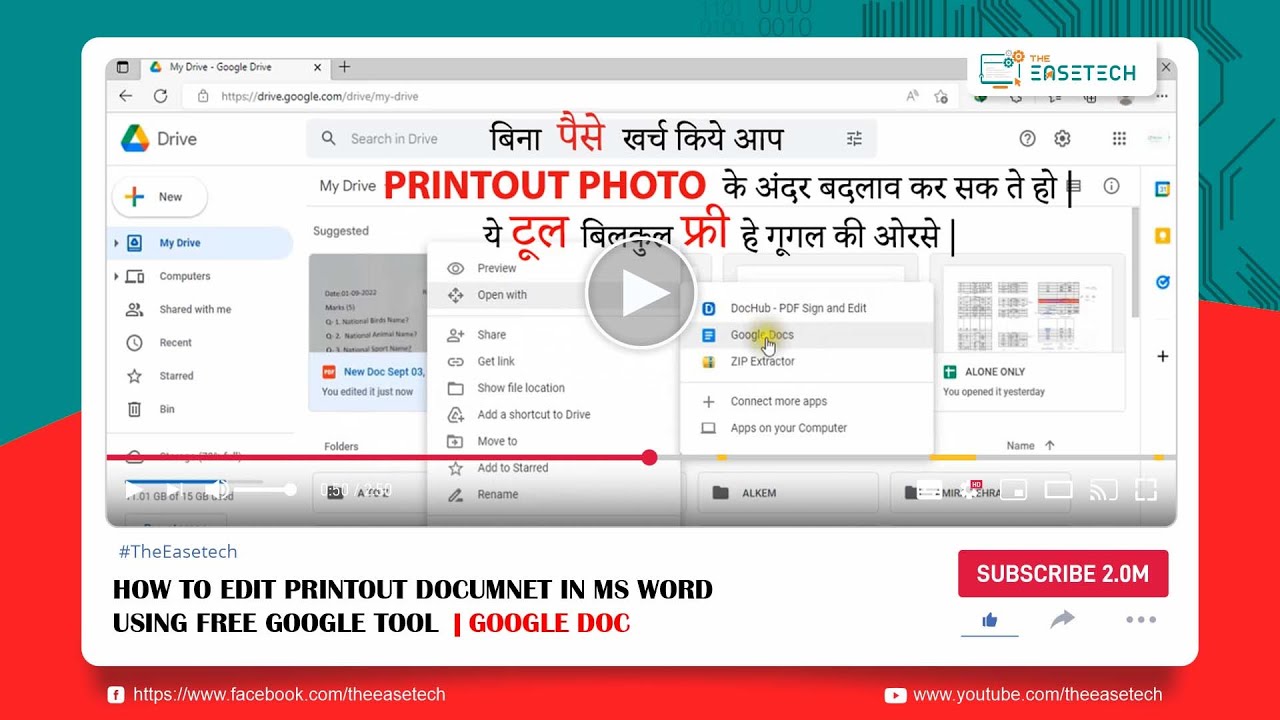
Task: Click the volume slider handle
Action: click(290, 490)
